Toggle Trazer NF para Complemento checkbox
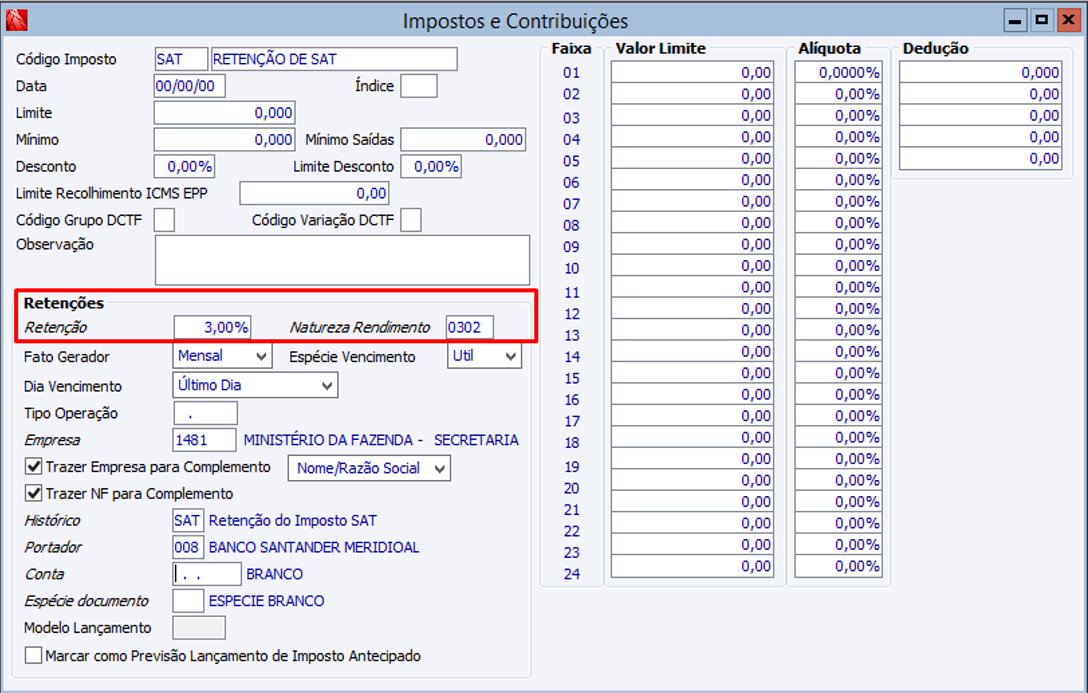The image size is (1088, 693). click(x=33, y=493)
